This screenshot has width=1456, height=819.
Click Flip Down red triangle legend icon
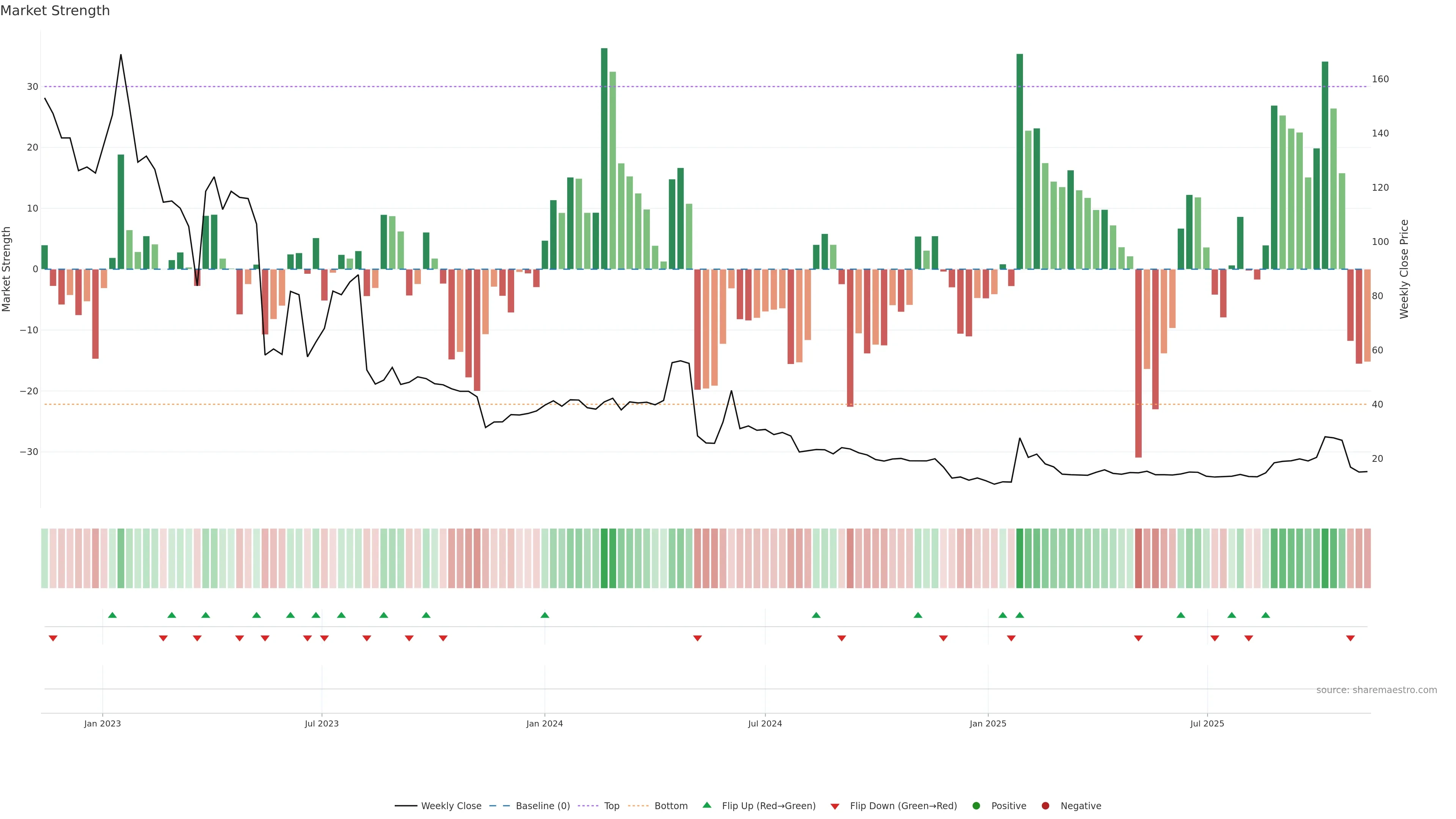(x=835, y=806)
